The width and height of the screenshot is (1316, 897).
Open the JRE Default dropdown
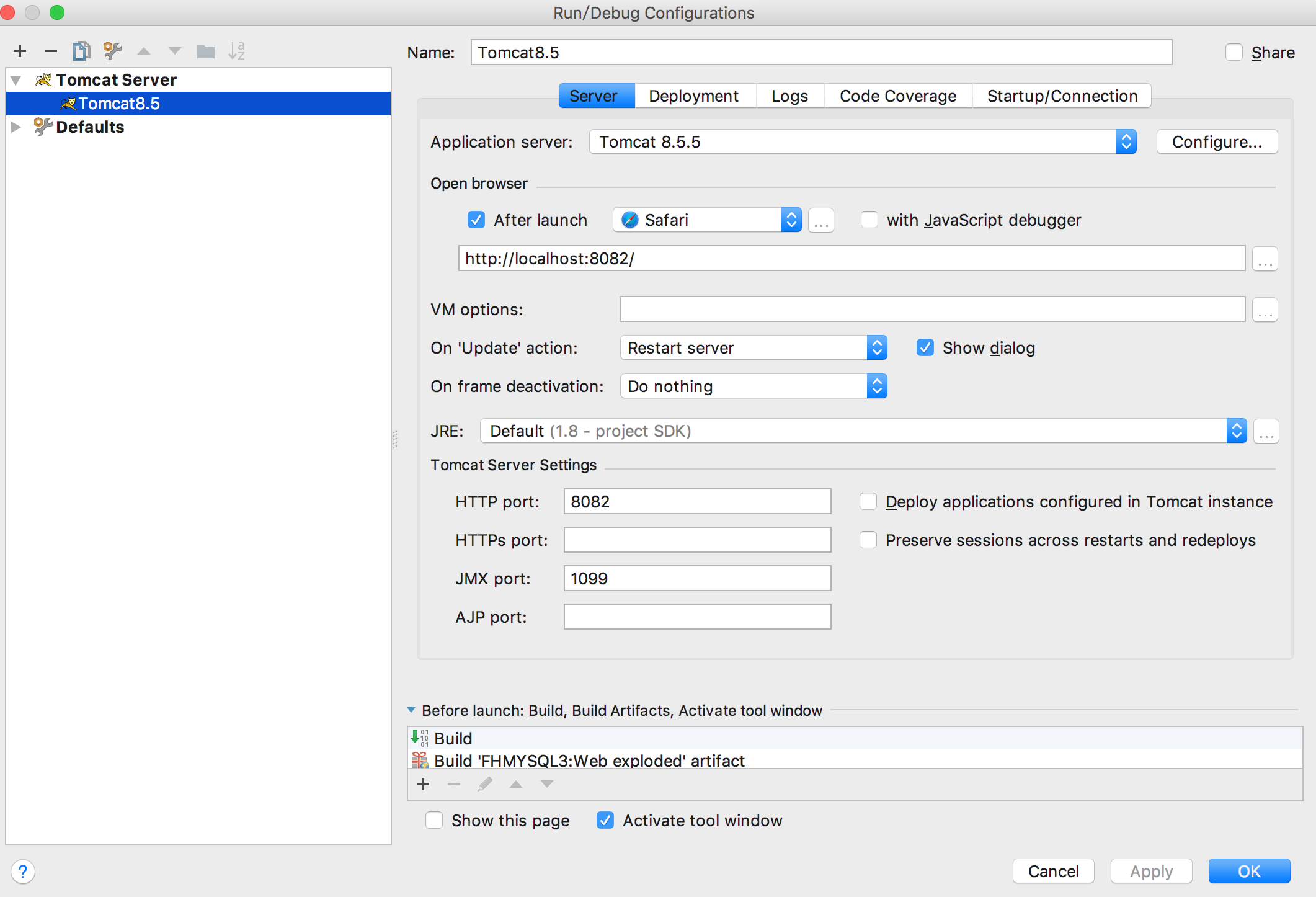tap(863, 431)
